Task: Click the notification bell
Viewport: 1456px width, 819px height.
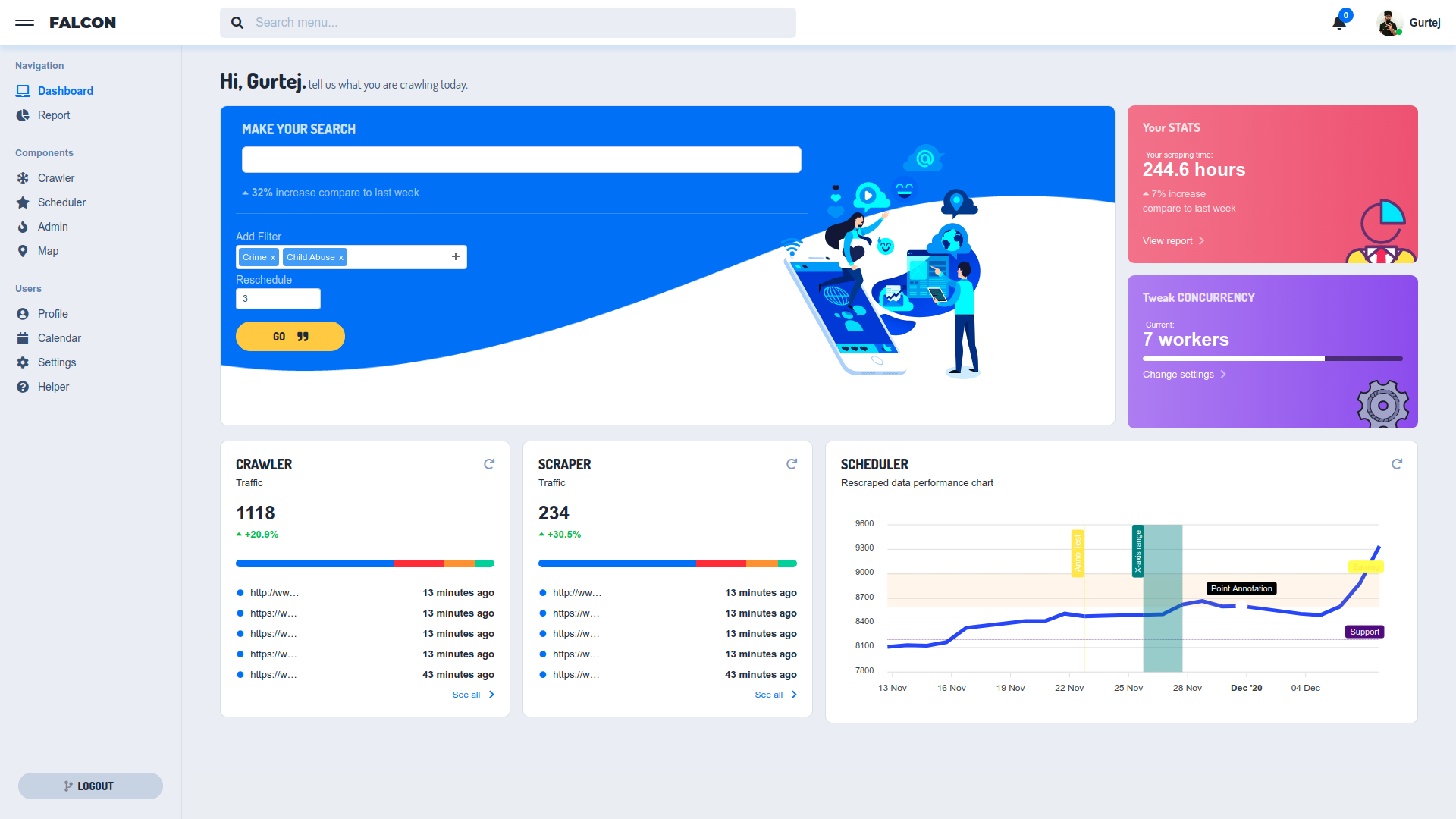Action: tap(1337, 23)
